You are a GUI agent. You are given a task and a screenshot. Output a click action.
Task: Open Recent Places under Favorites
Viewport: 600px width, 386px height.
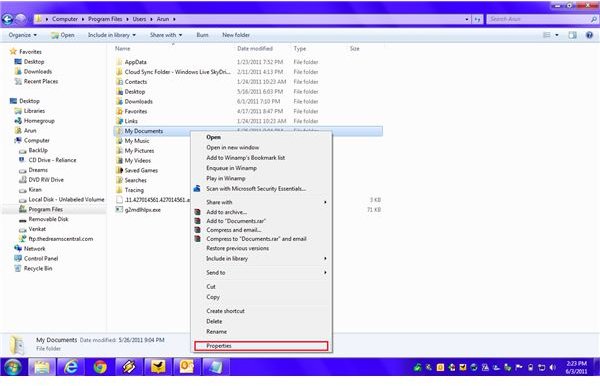[41, 81]
